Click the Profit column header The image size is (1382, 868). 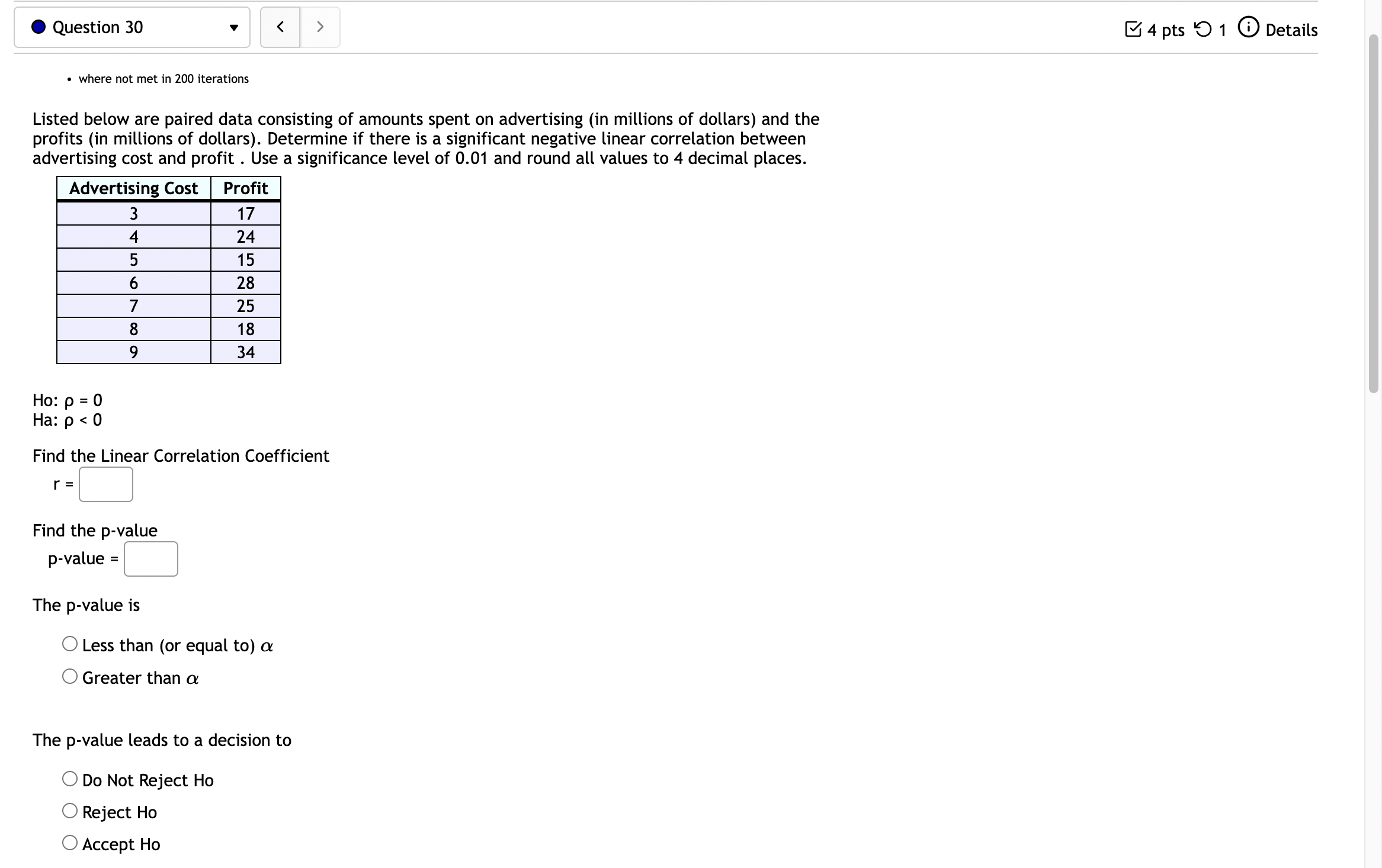click(x=245, y=188)
